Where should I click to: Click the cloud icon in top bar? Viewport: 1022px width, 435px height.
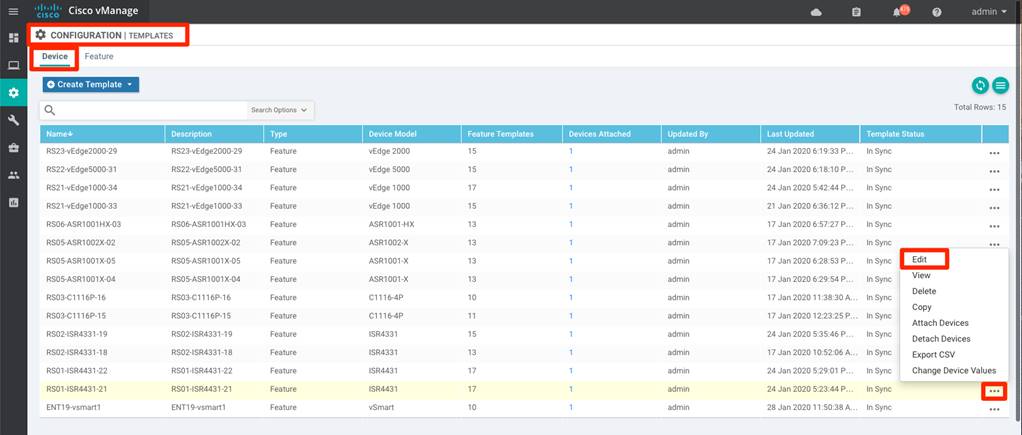pos(816,12)
